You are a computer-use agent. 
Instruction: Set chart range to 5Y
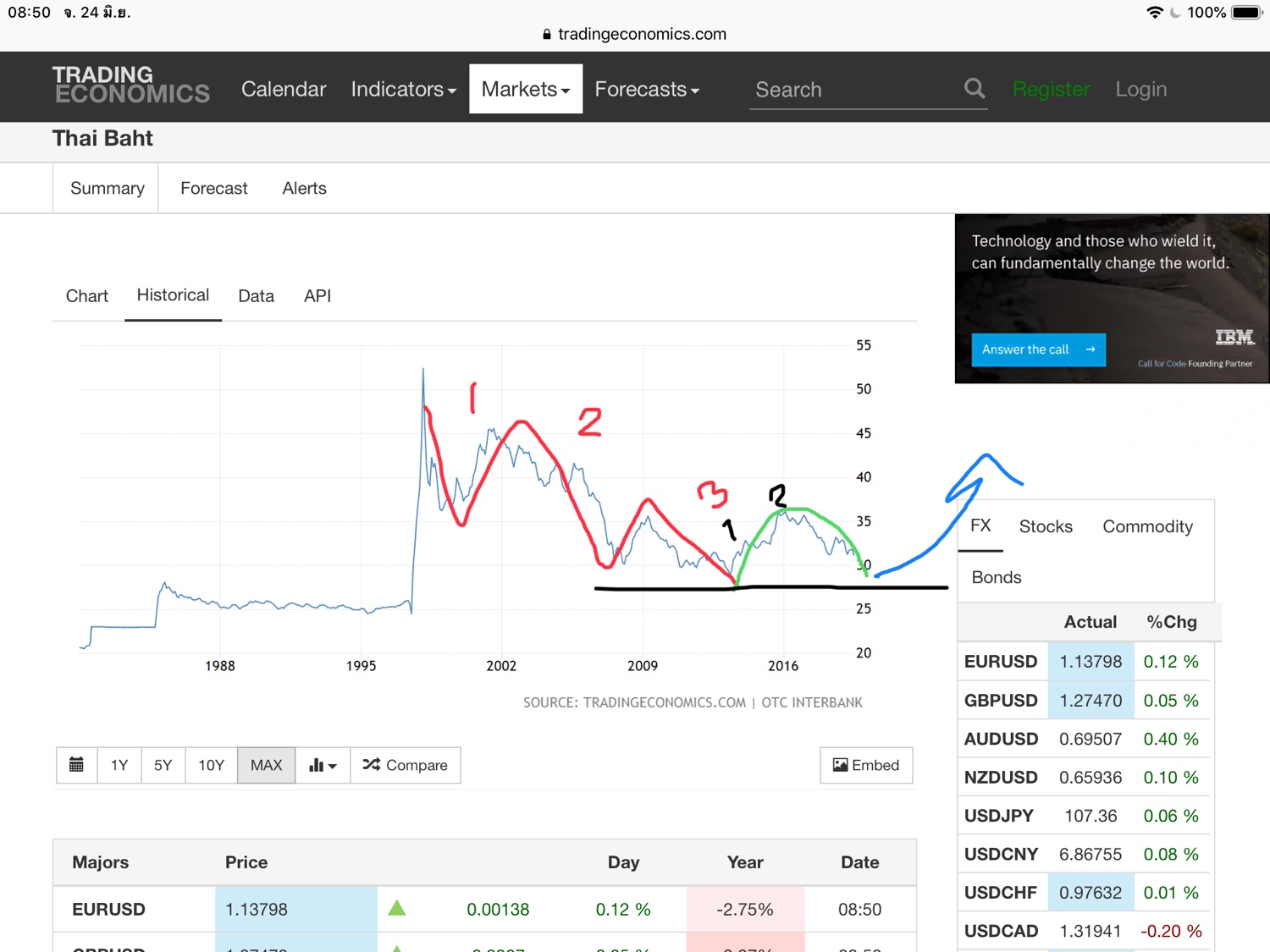163,765
